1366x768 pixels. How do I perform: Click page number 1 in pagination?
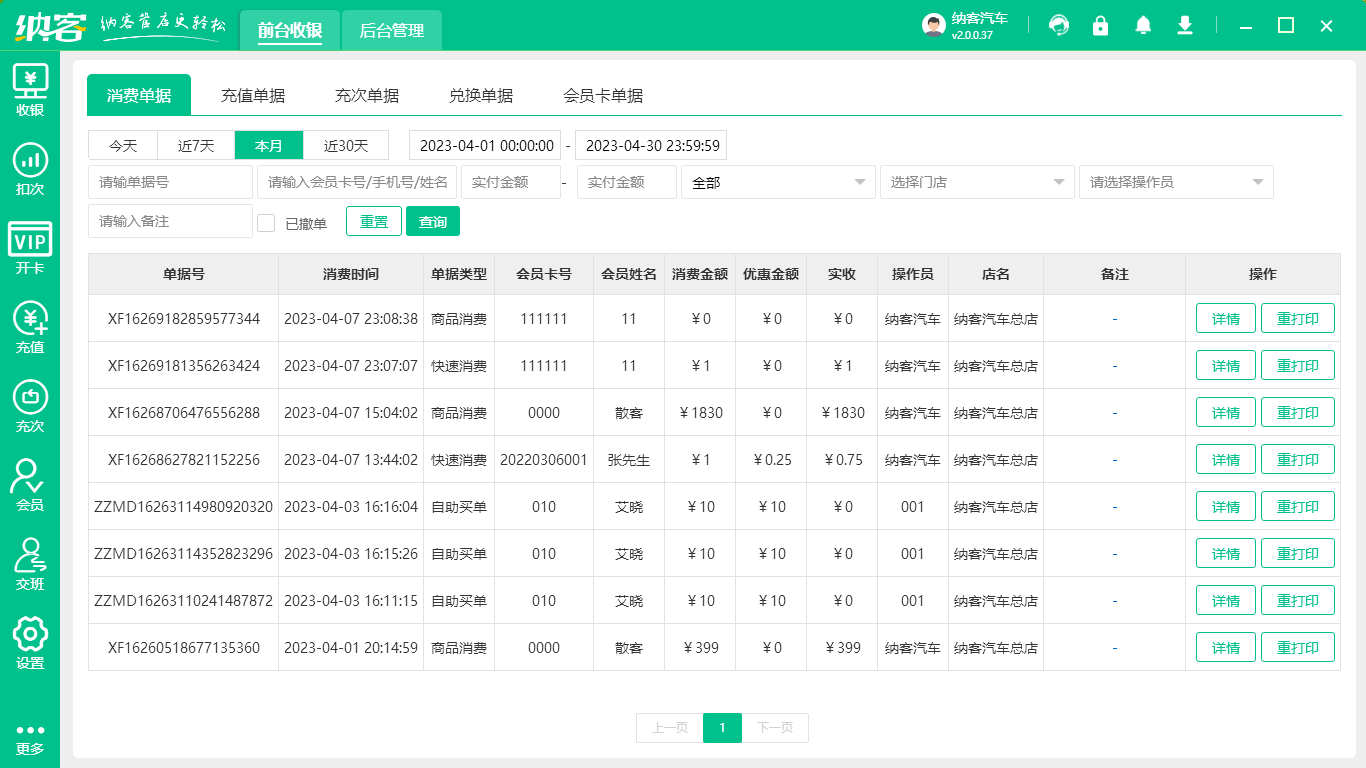722,728
